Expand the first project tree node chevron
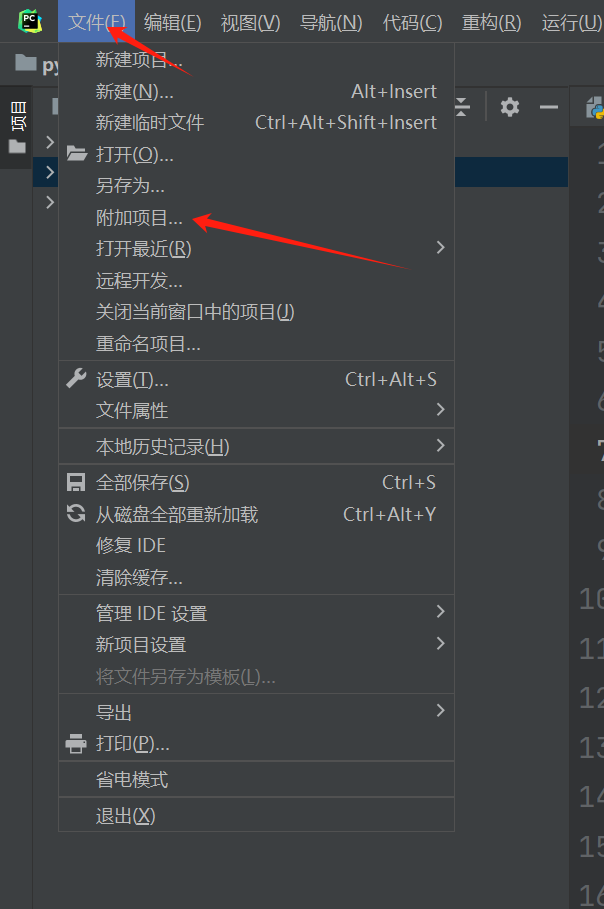604x909 pixels. tap(50, 142)
